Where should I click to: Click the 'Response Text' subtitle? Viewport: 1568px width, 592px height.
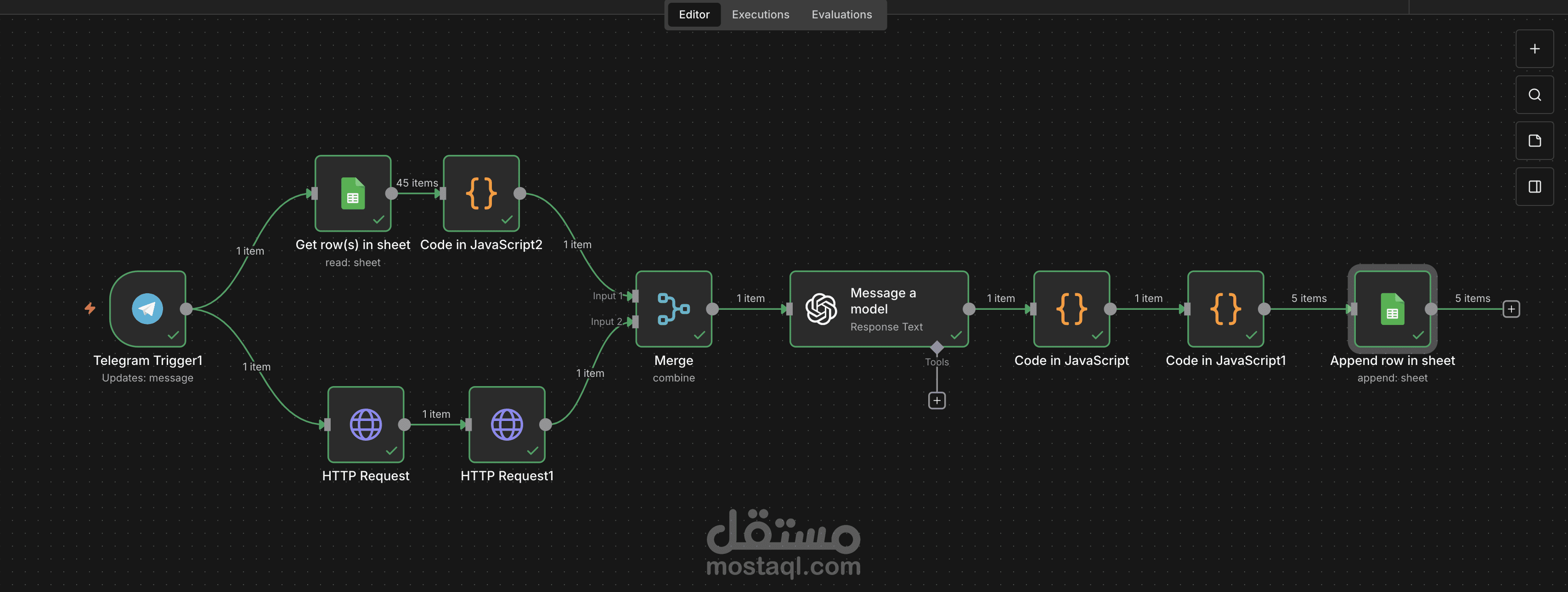click(886, 327)
